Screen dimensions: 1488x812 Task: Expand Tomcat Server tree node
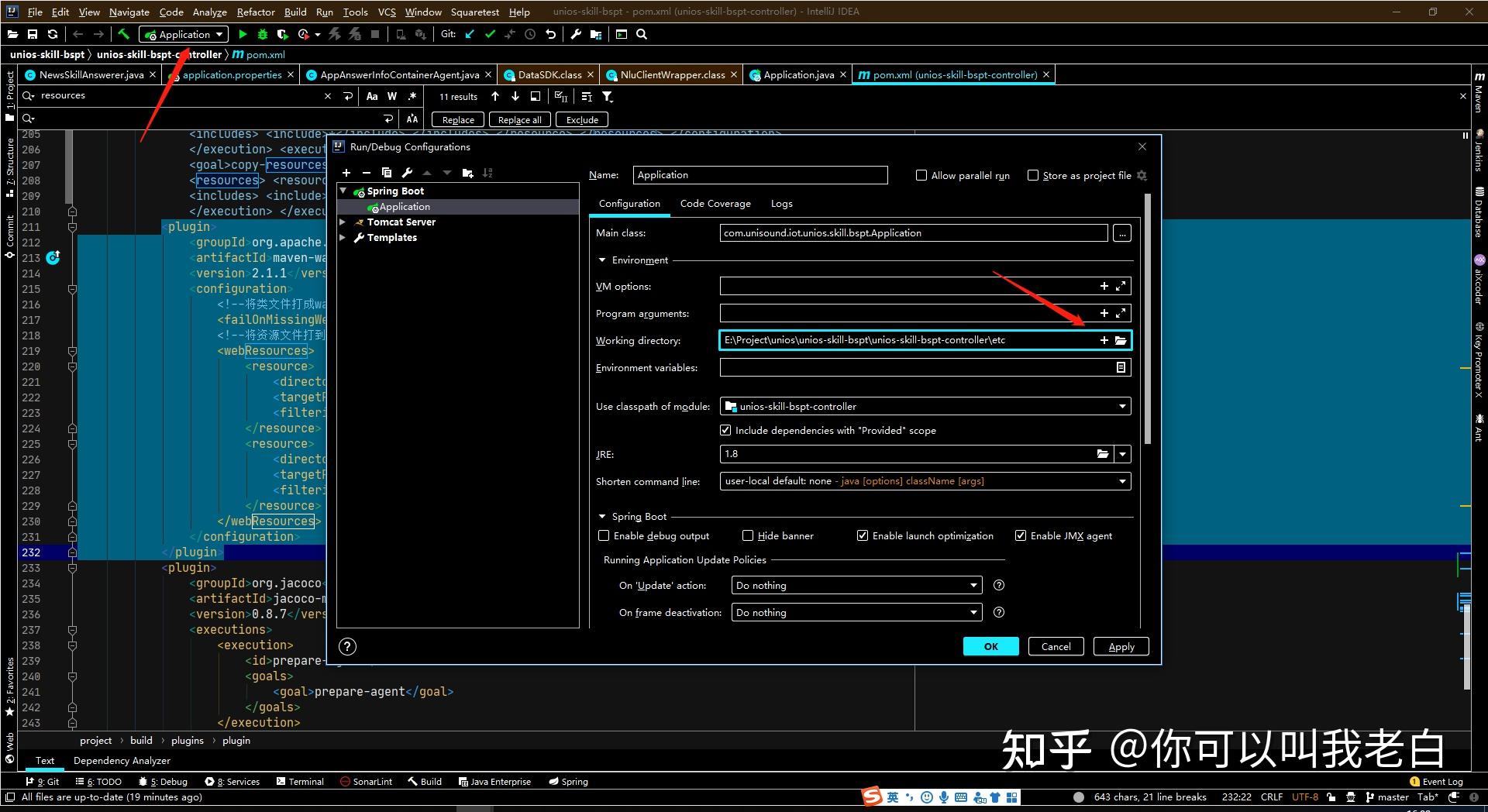(x=343, y=222)
